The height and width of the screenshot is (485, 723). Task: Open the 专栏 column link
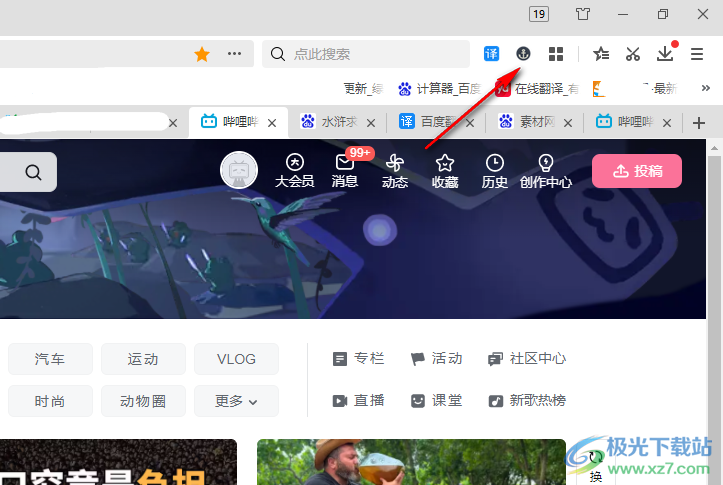358,358
